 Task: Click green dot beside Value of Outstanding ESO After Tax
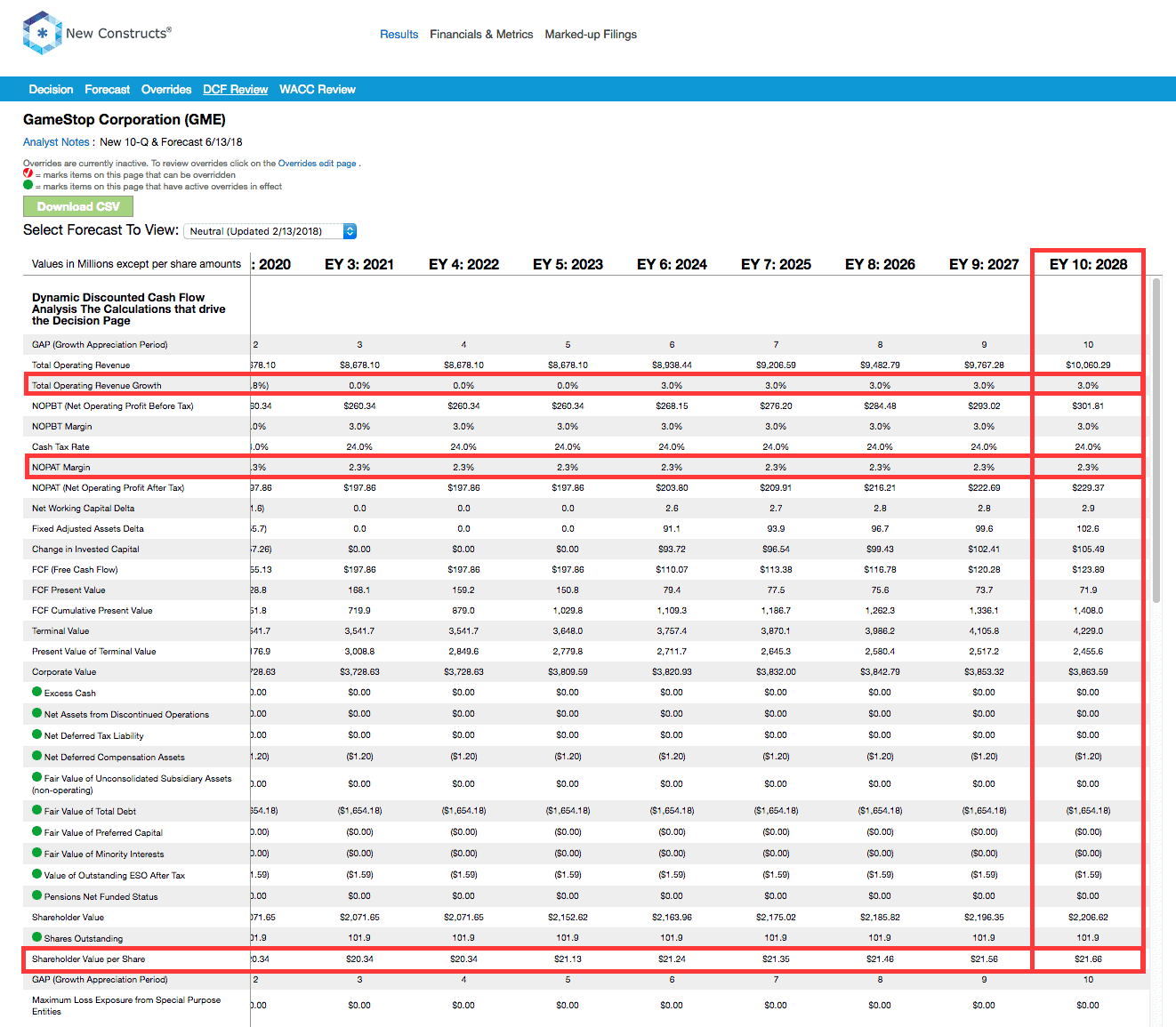pyautogui.click(x=37, y=874)
